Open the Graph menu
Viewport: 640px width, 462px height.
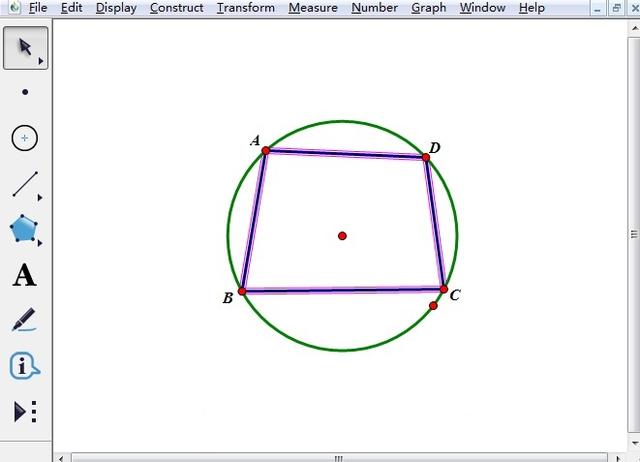pos(429,8)
